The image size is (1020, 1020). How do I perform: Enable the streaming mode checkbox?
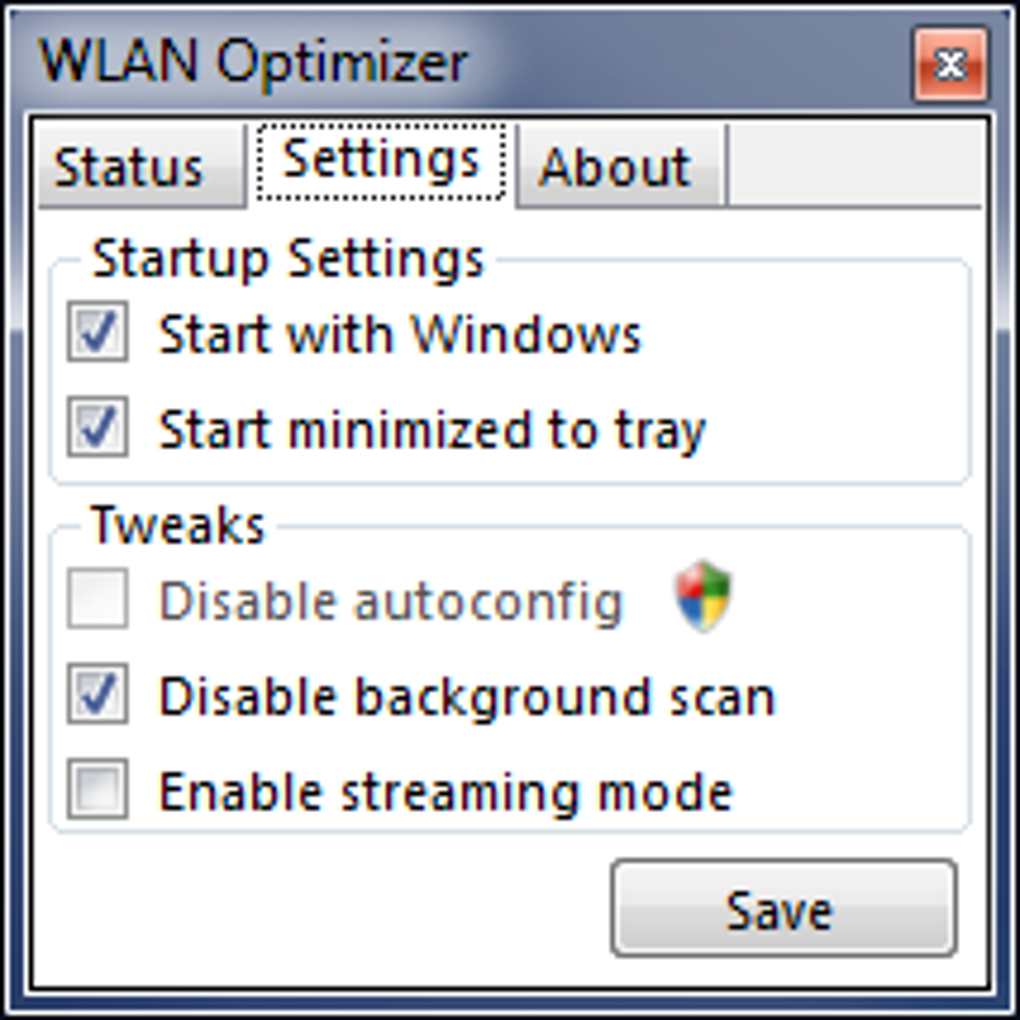click(x=98, y=788)
